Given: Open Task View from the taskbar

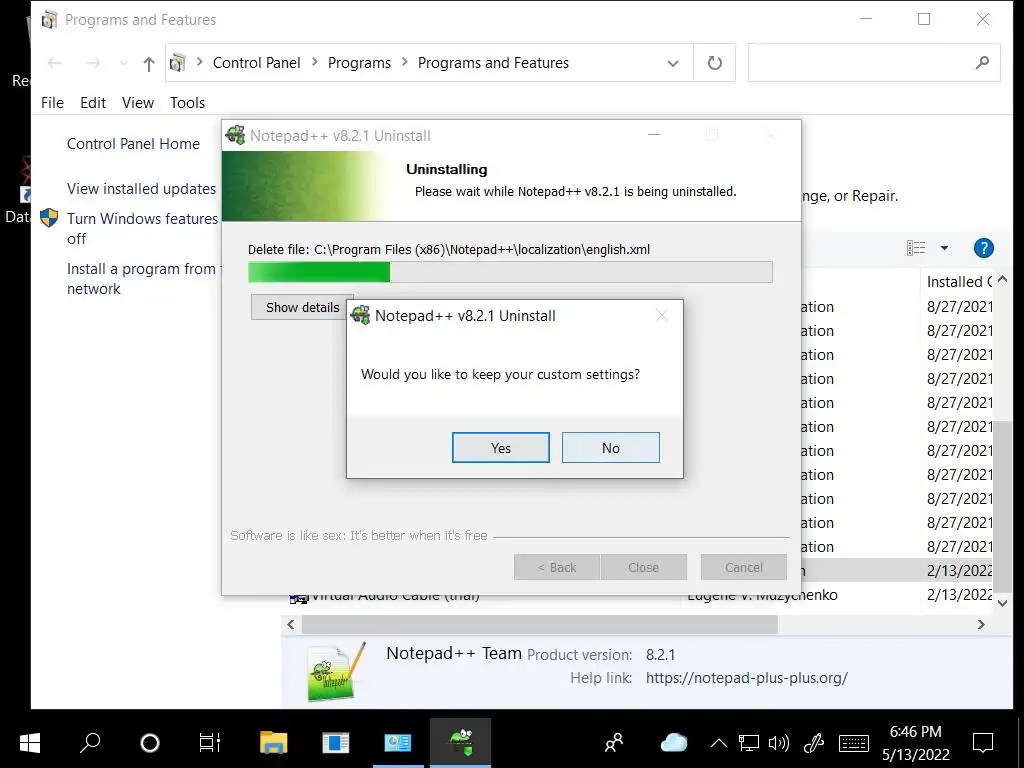Looking at the screenshot, I should [x=210, y=743].
